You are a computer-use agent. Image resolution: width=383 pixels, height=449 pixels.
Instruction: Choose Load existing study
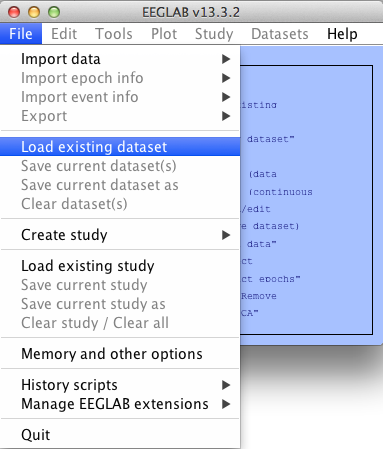coord(120,266)
